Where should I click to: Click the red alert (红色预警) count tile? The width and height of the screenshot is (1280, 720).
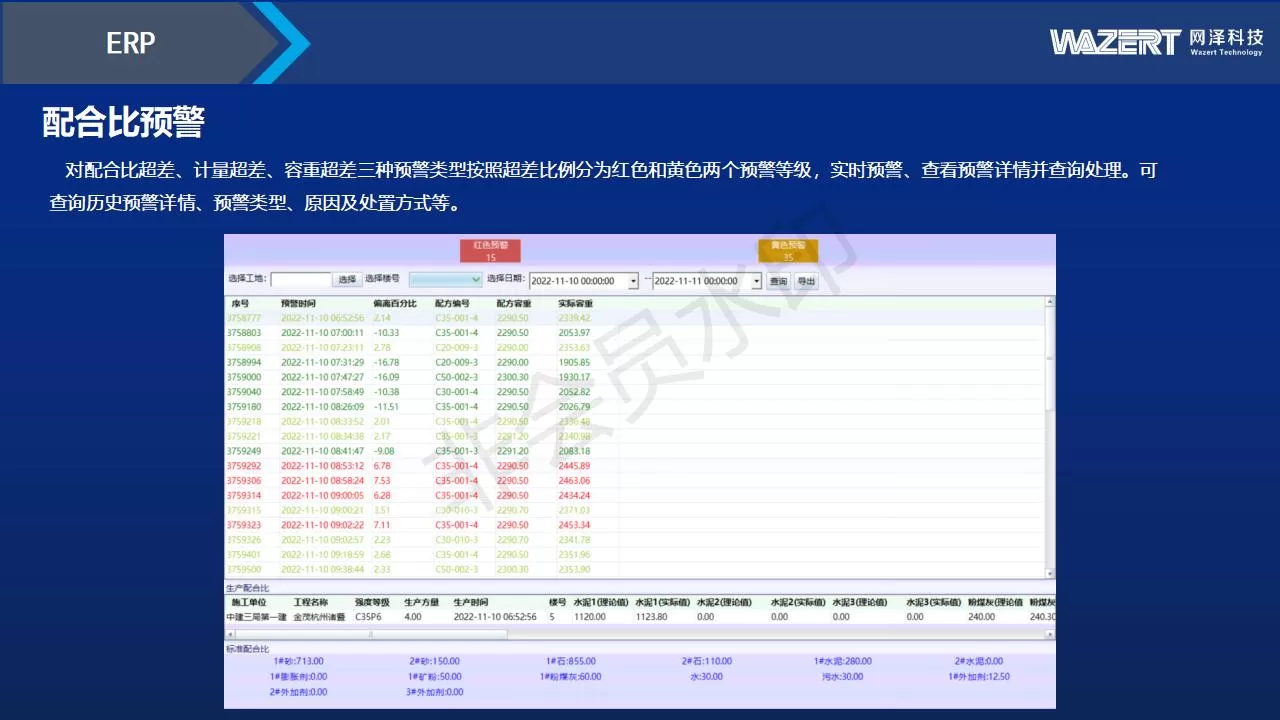click(490, 251)
